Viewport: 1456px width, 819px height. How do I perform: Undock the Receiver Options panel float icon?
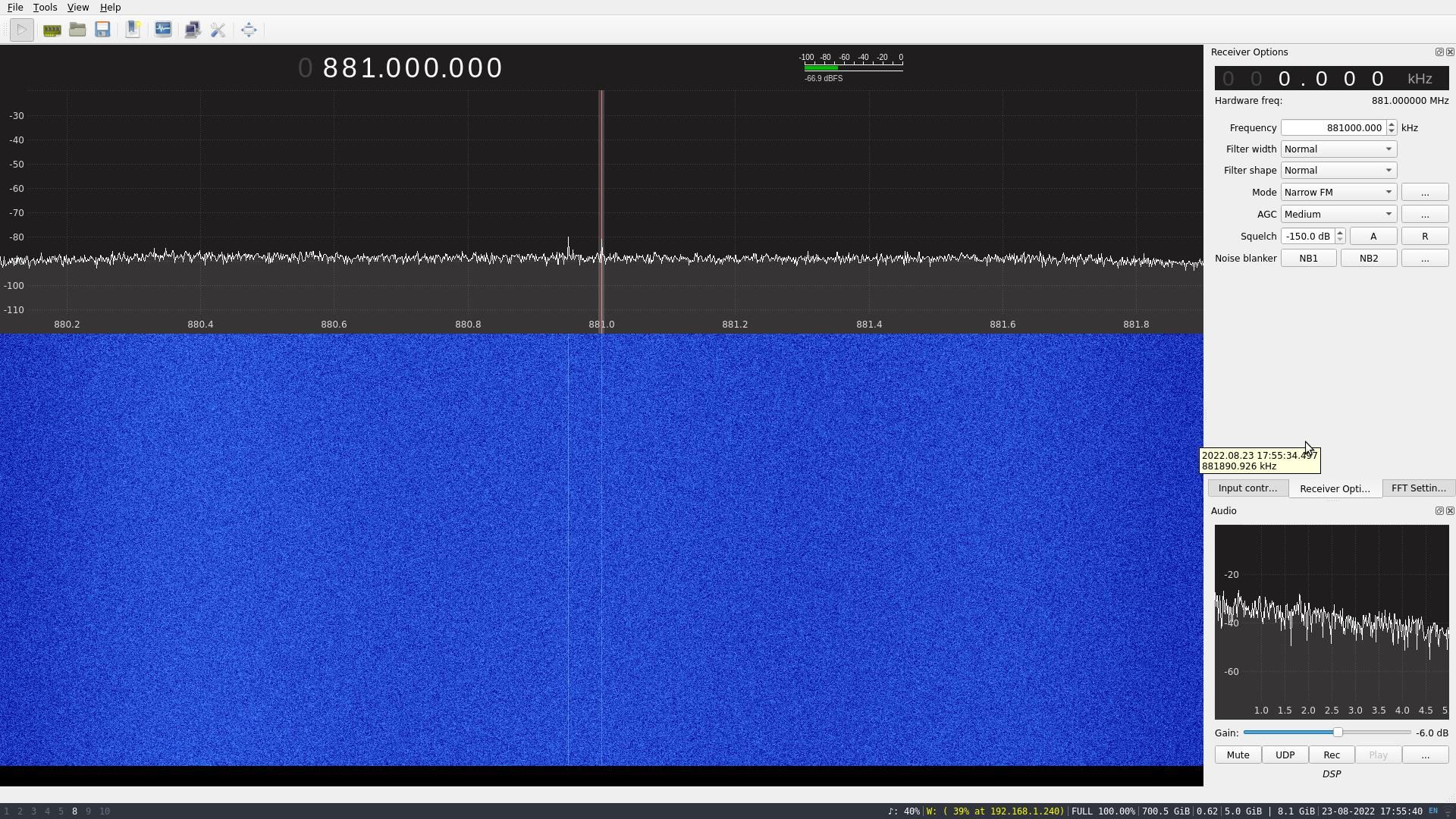[x=1439, y=52]
